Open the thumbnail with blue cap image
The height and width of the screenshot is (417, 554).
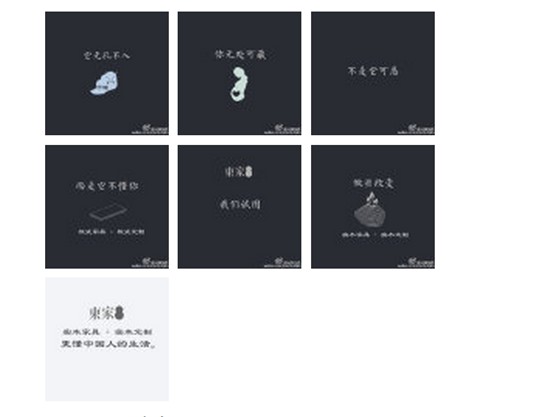pos(107,73)
